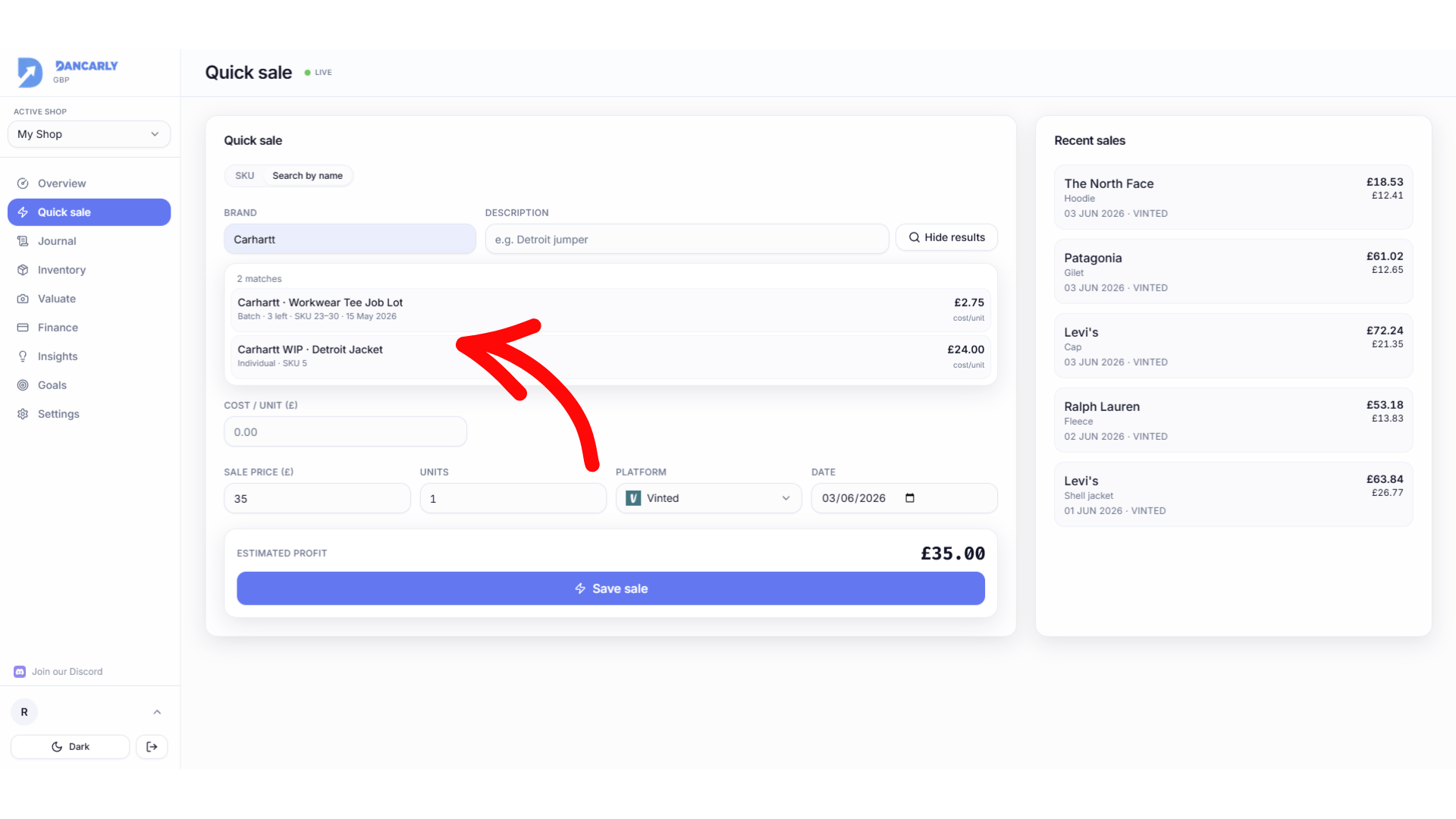Image resolution: width=1456 pixels, height=819 pixels.
Task: Click the user avatar R
Action: (24, 712)
